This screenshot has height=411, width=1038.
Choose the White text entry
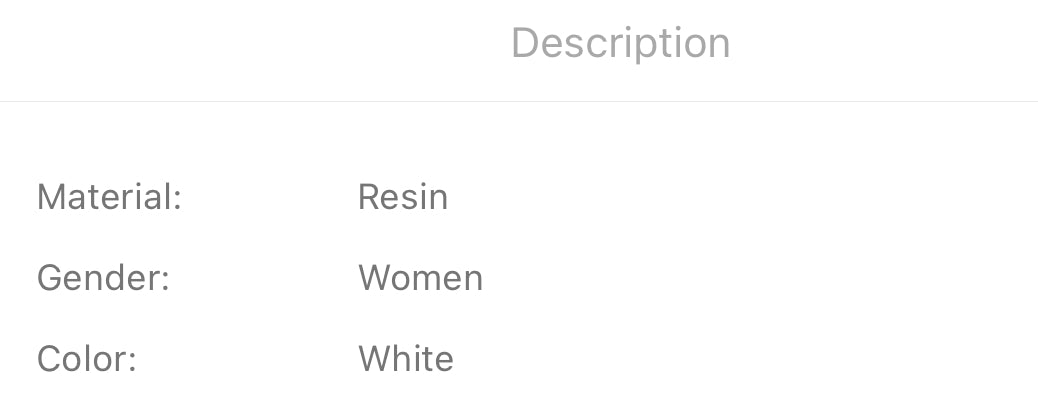click(x=406, y=359)
